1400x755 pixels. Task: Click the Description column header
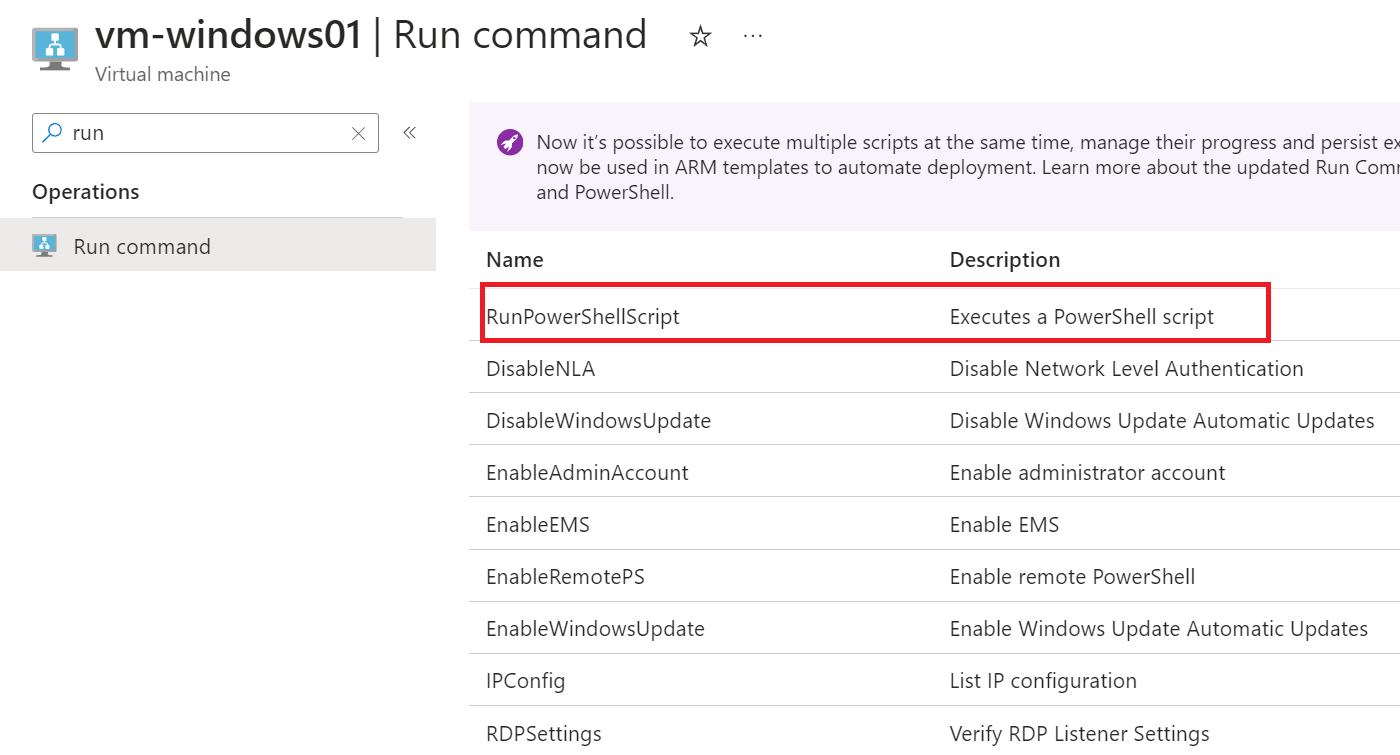tap(1005, 260)
